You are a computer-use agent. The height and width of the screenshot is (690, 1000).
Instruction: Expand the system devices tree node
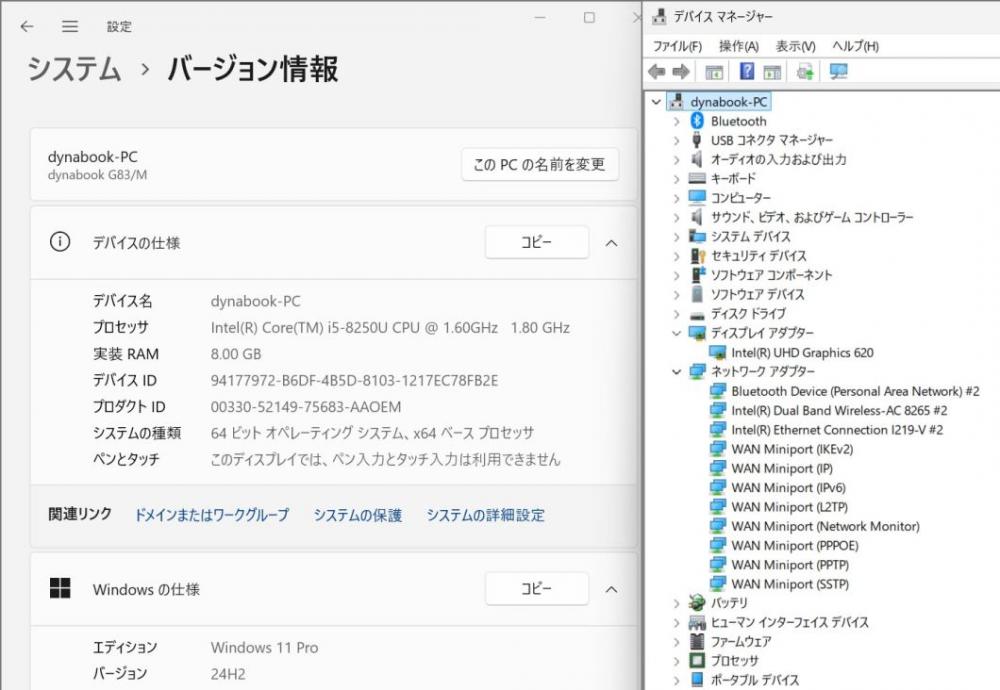(x=677, y=237)
